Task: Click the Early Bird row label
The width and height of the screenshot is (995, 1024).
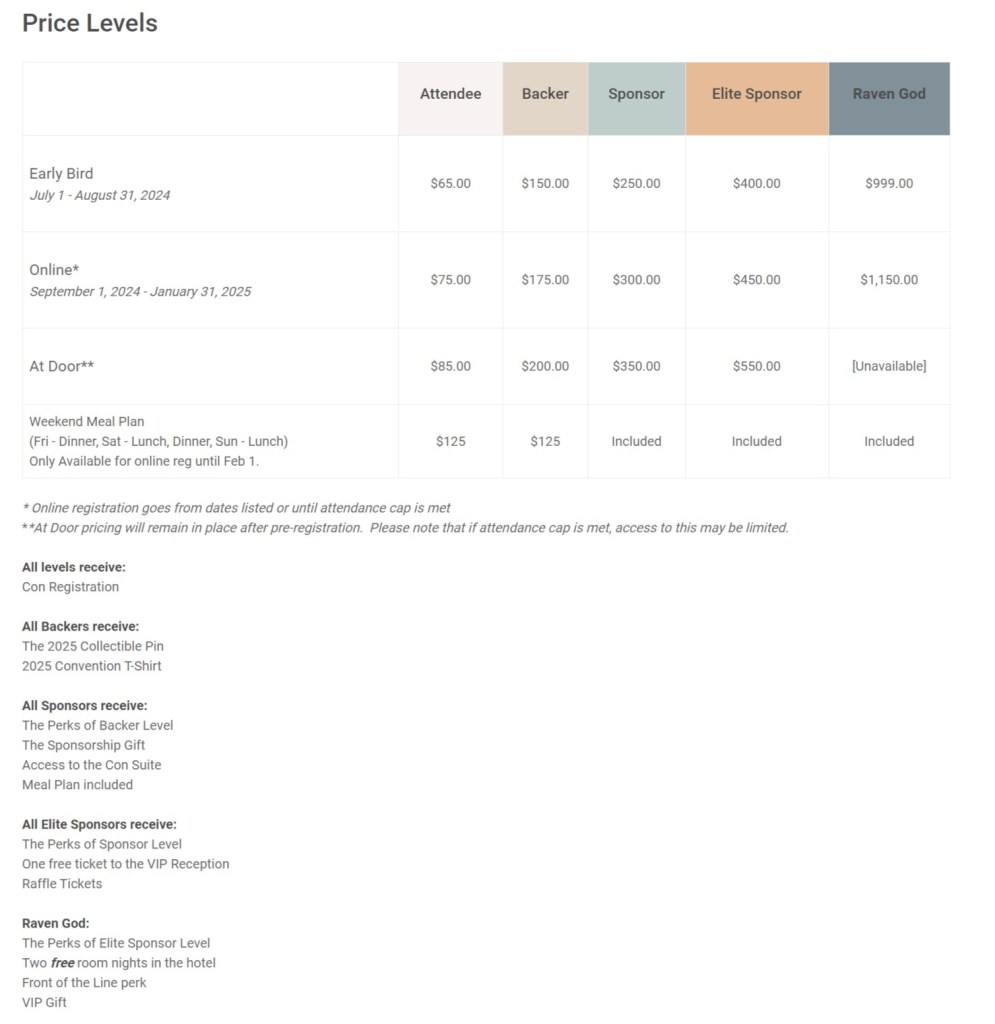Action: point(61,173)
